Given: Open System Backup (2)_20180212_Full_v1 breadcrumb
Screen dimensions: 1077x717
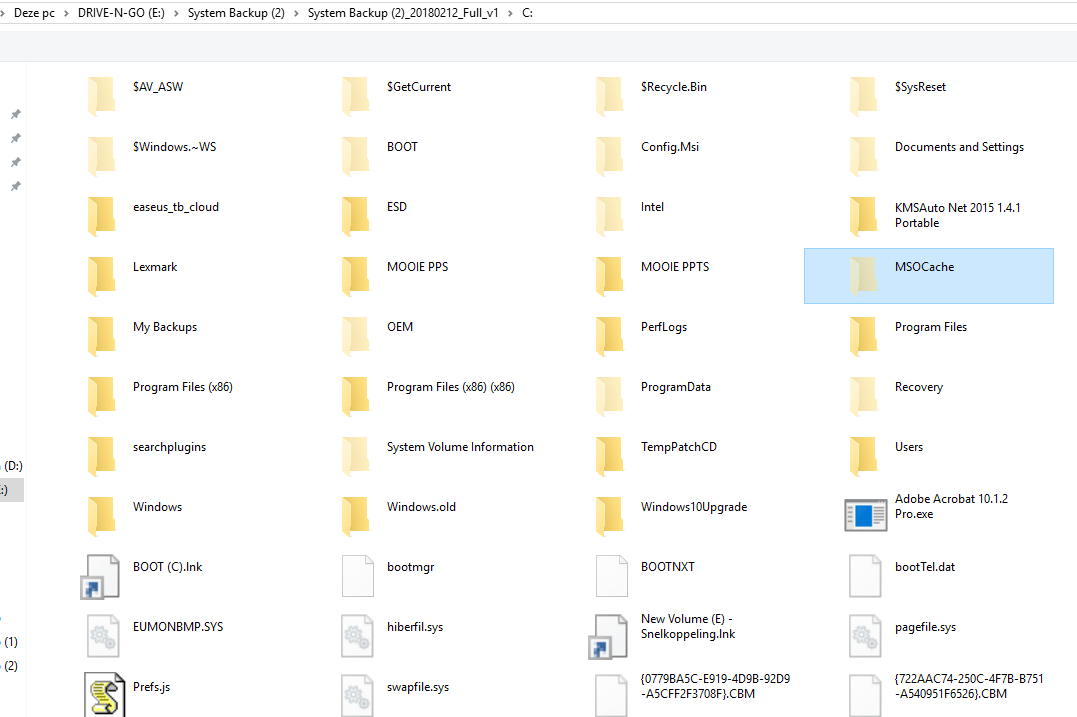Looking at the screenshot, I should coord(403,13).
